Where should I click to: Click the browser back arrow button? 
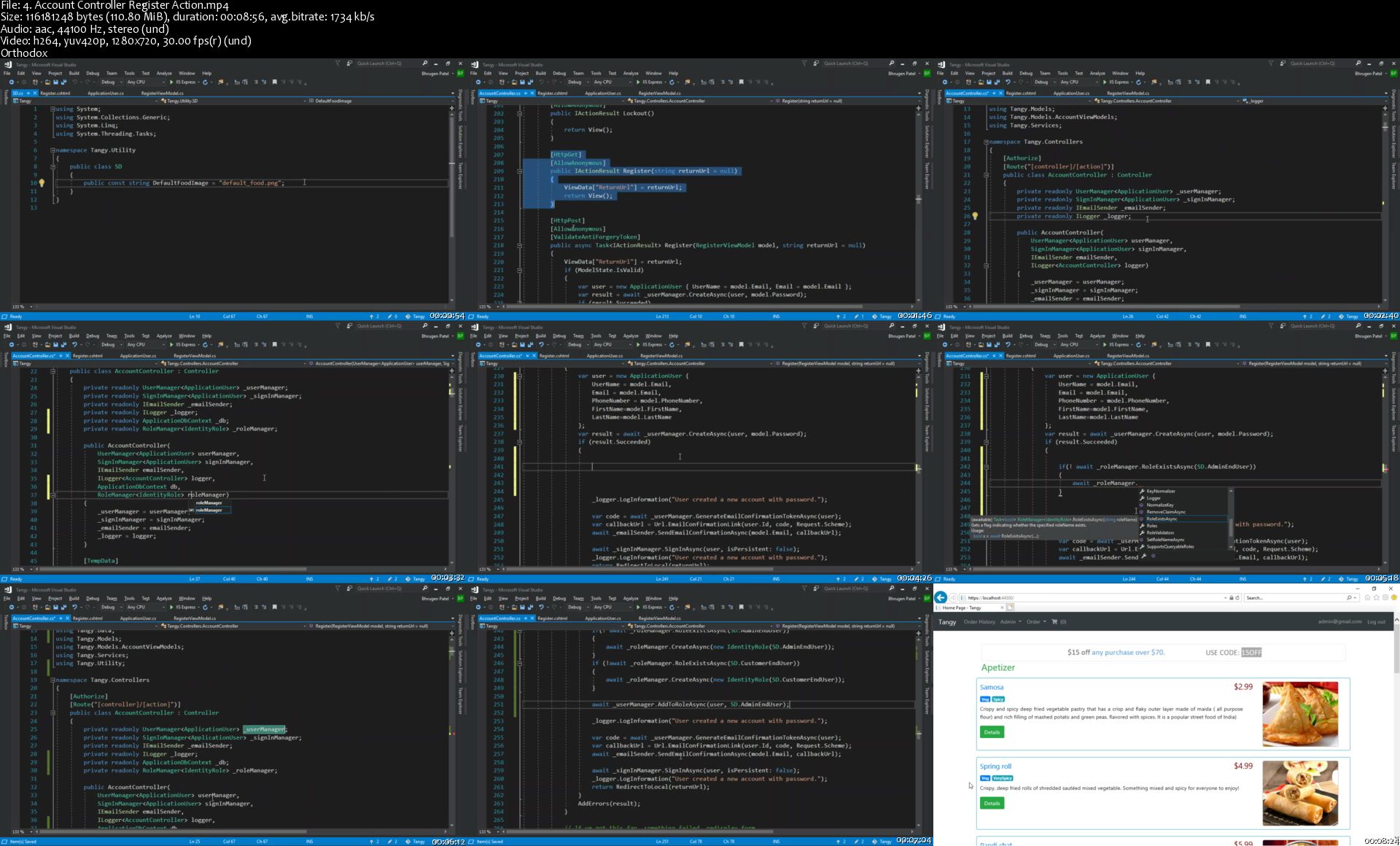[941, 597]
